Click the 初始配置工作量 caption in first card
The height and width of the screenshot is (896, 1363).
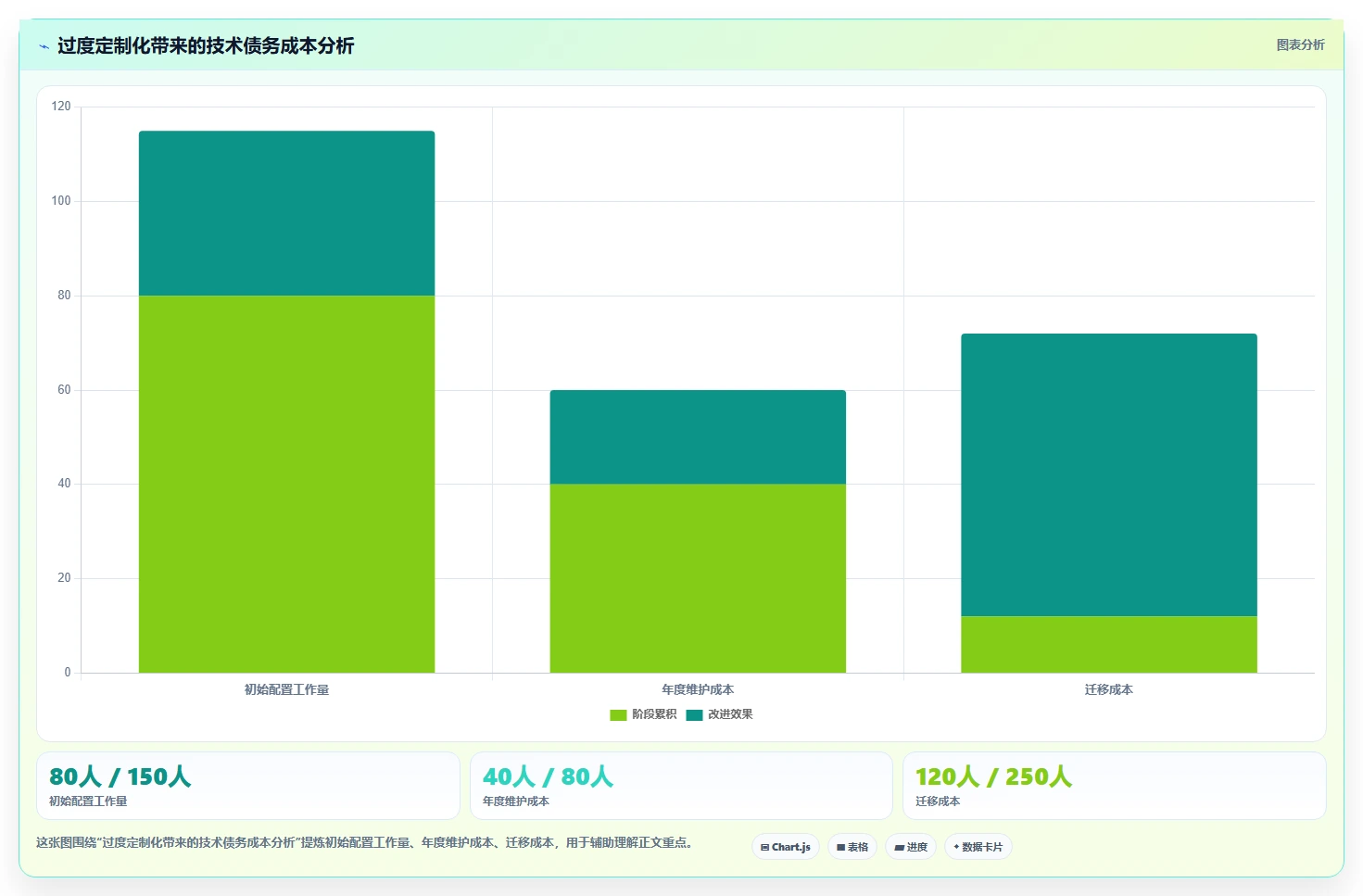coord(88,801)
